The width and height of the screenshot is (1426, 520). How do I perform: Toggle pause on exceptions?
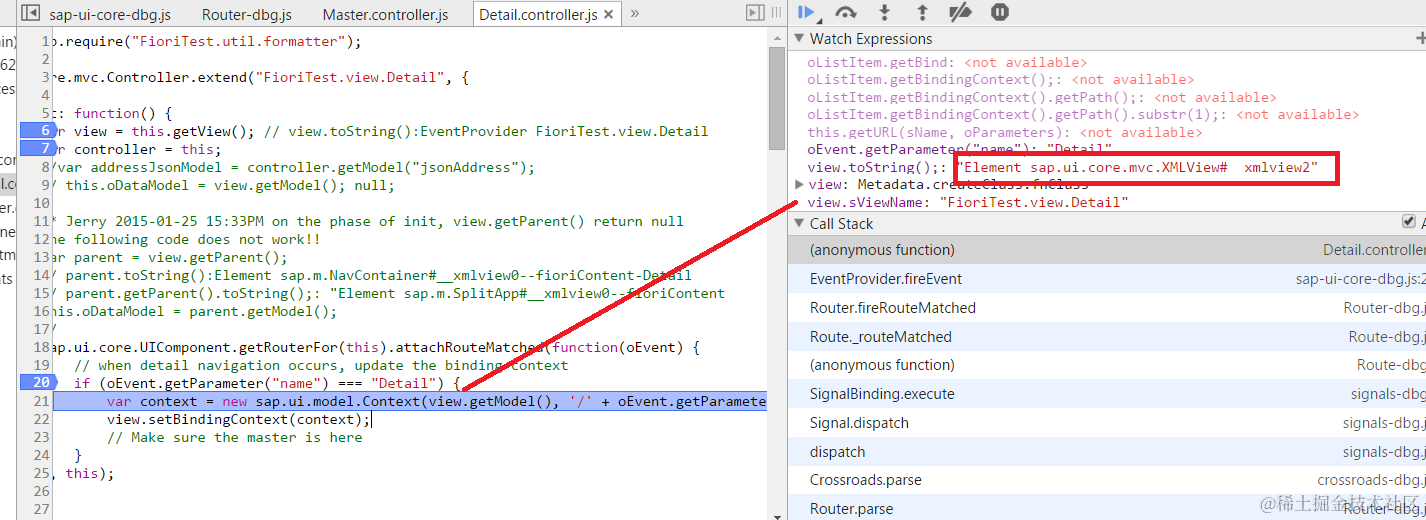coord(999,13)
